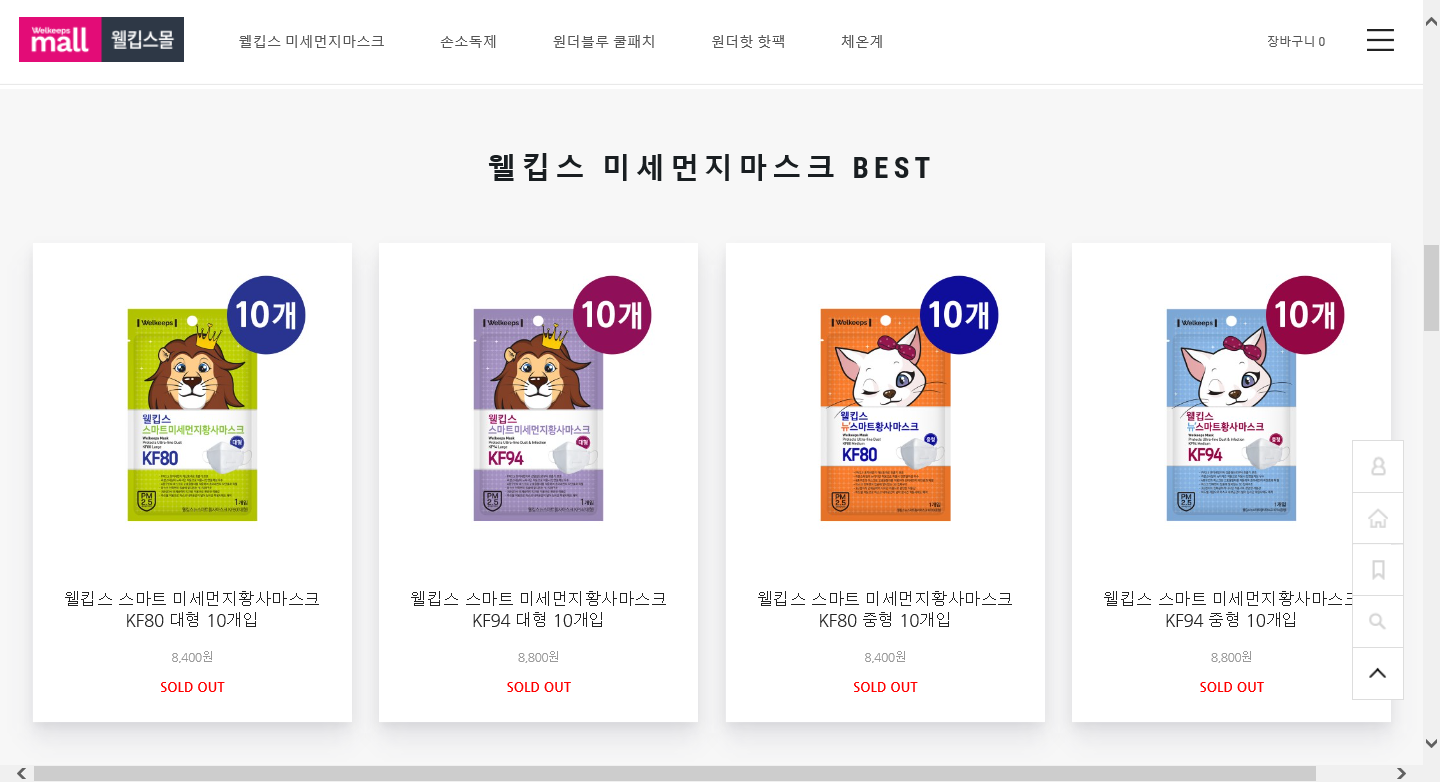Open the 장바구니 cart link
Screen dimensions: 1440x782
[1296, 41]
